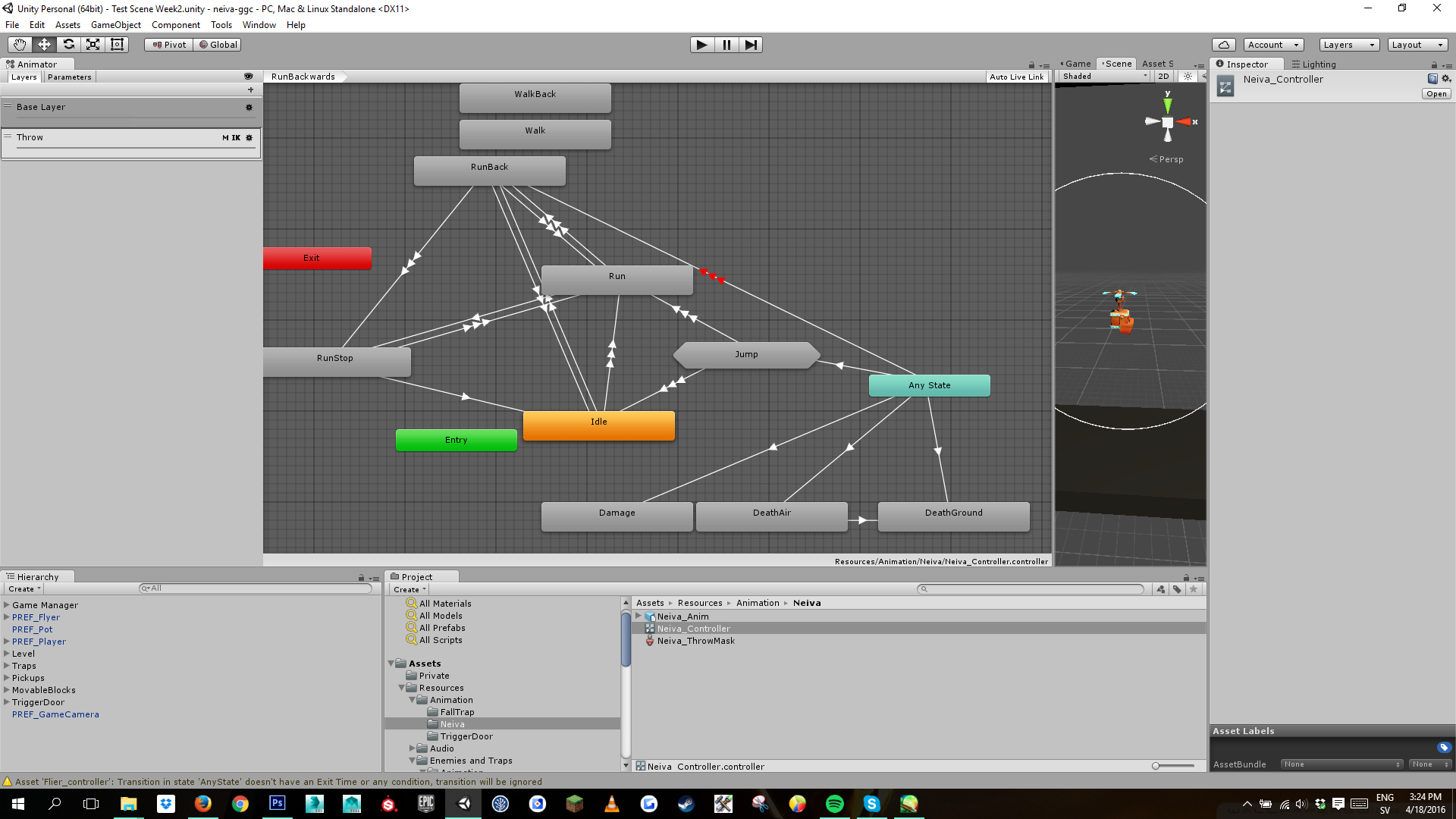
Task: Collapse the Animation folder in Project panel
Action: click(x=413, y=699)
